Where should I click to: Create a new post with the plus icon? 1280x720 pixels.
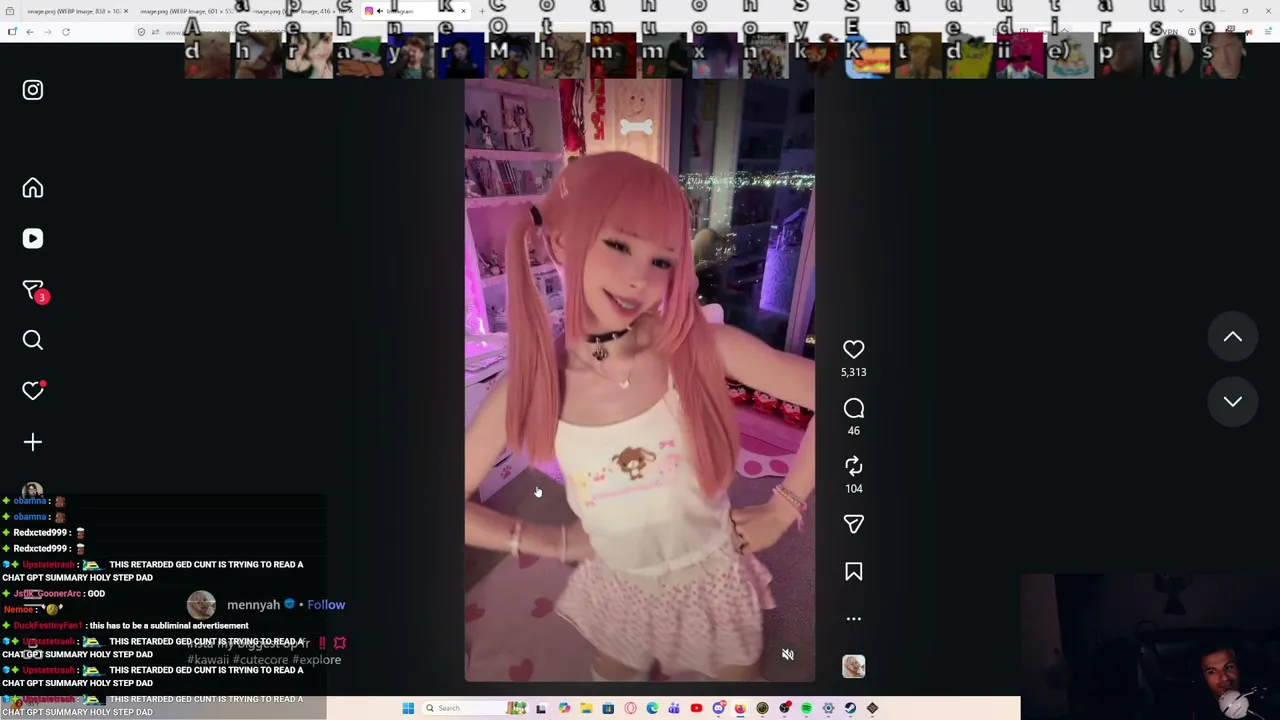(33, 442)
